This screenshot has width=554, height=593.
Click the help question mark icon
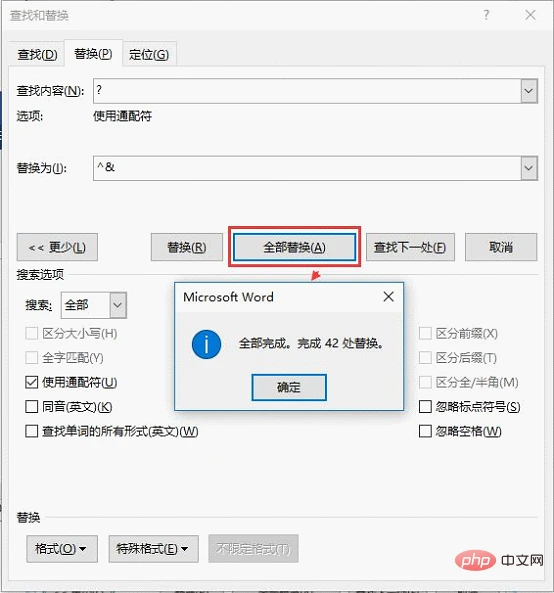coord(486,15)
